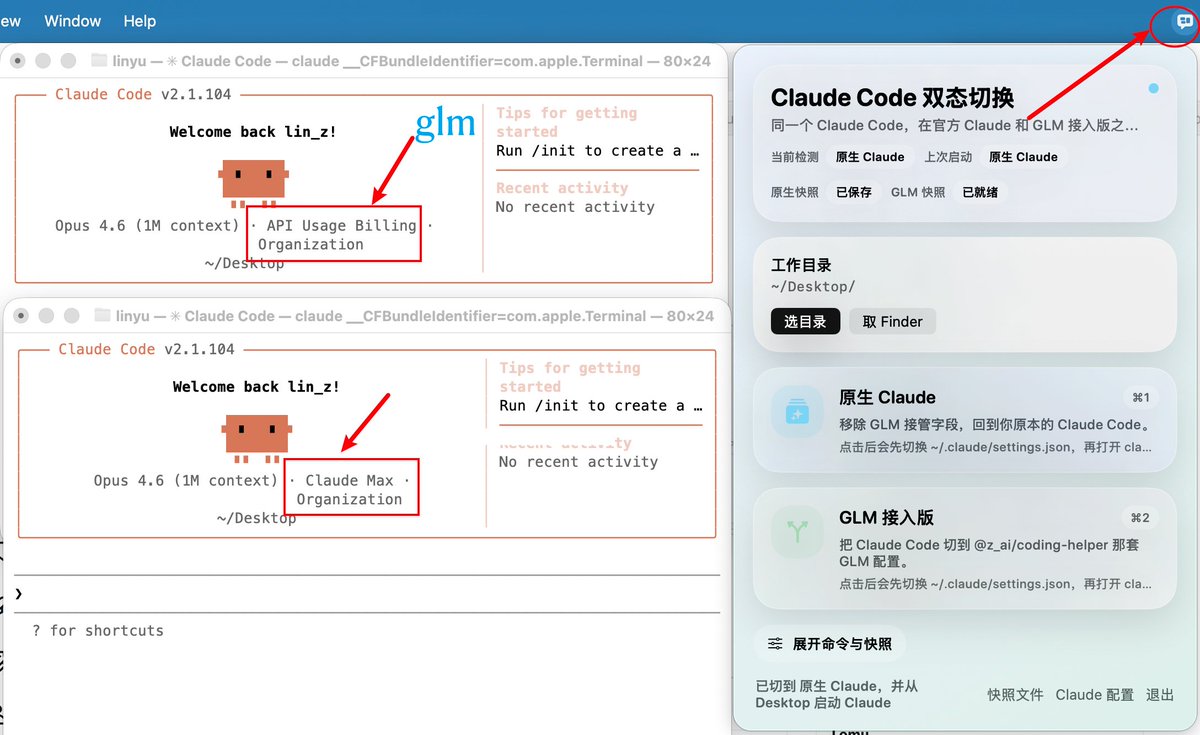Screen dimensions: 1200x735
Task: Open the 快照文件 link
Action: pos(1015,694)
